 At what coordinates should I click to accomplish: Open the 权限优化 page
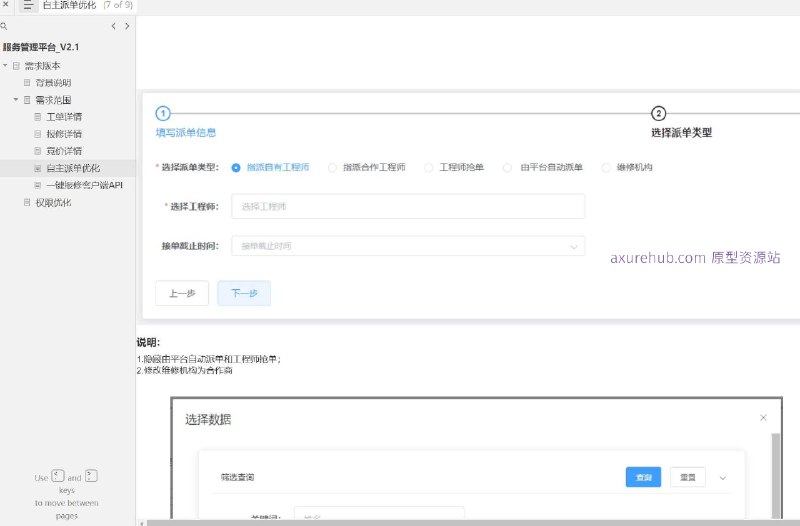tap(53, 203)
